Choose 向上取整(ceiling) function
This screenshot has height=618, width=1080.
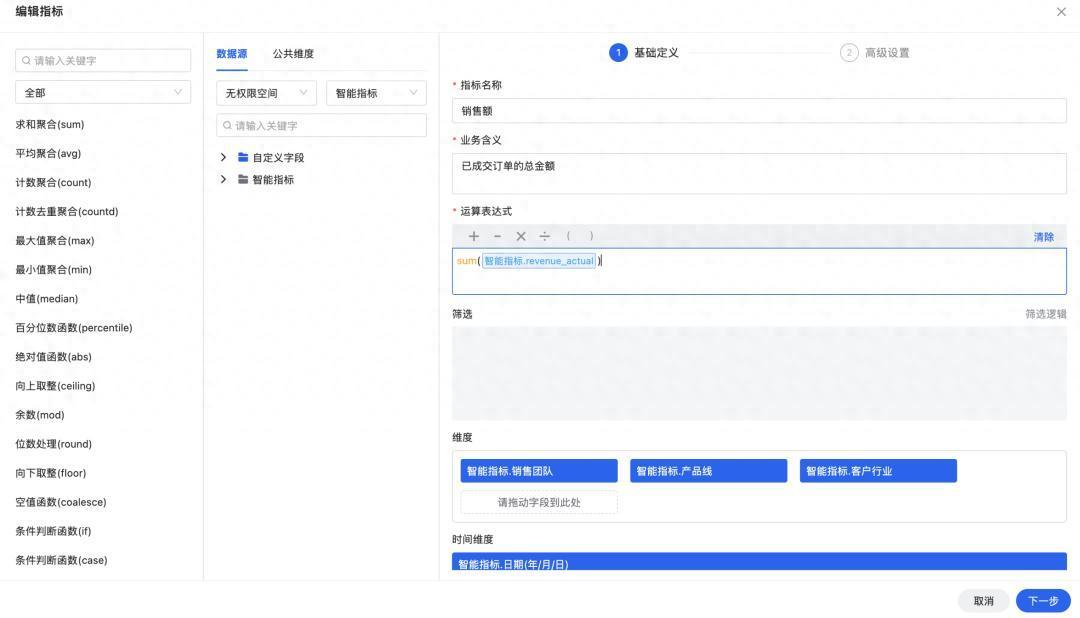click(x=55, y=386)
